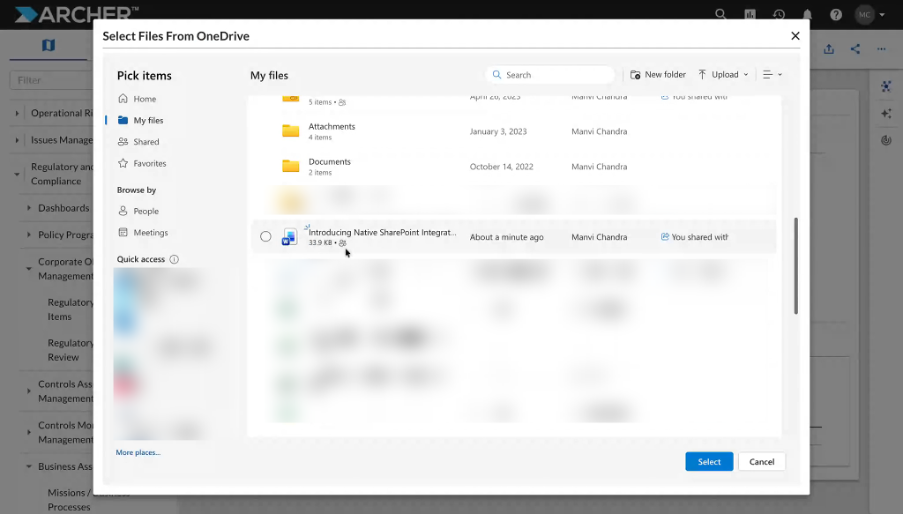
Task: Close the Select Files From OneDrive dialog
Action: pyautogui.click(x=795, y=36)
